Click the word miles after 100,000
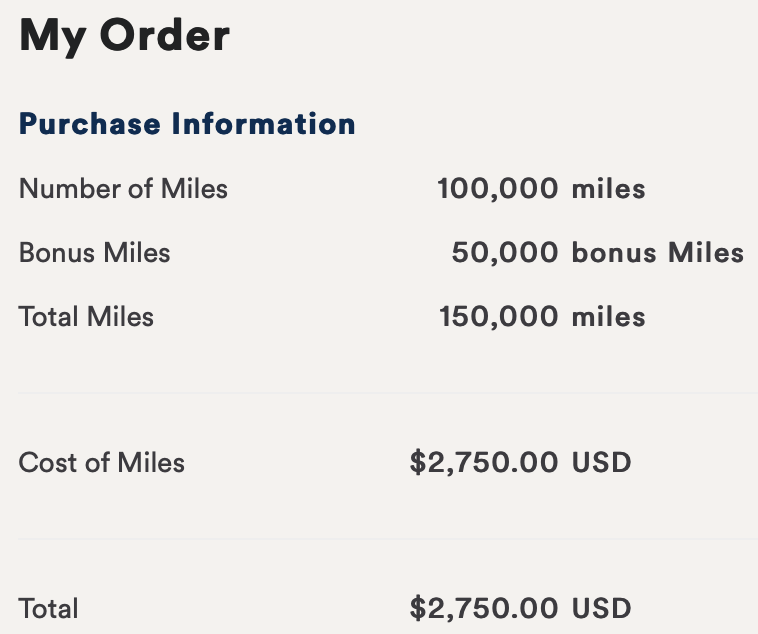The image size is (758, 634). tap(609, 188)
